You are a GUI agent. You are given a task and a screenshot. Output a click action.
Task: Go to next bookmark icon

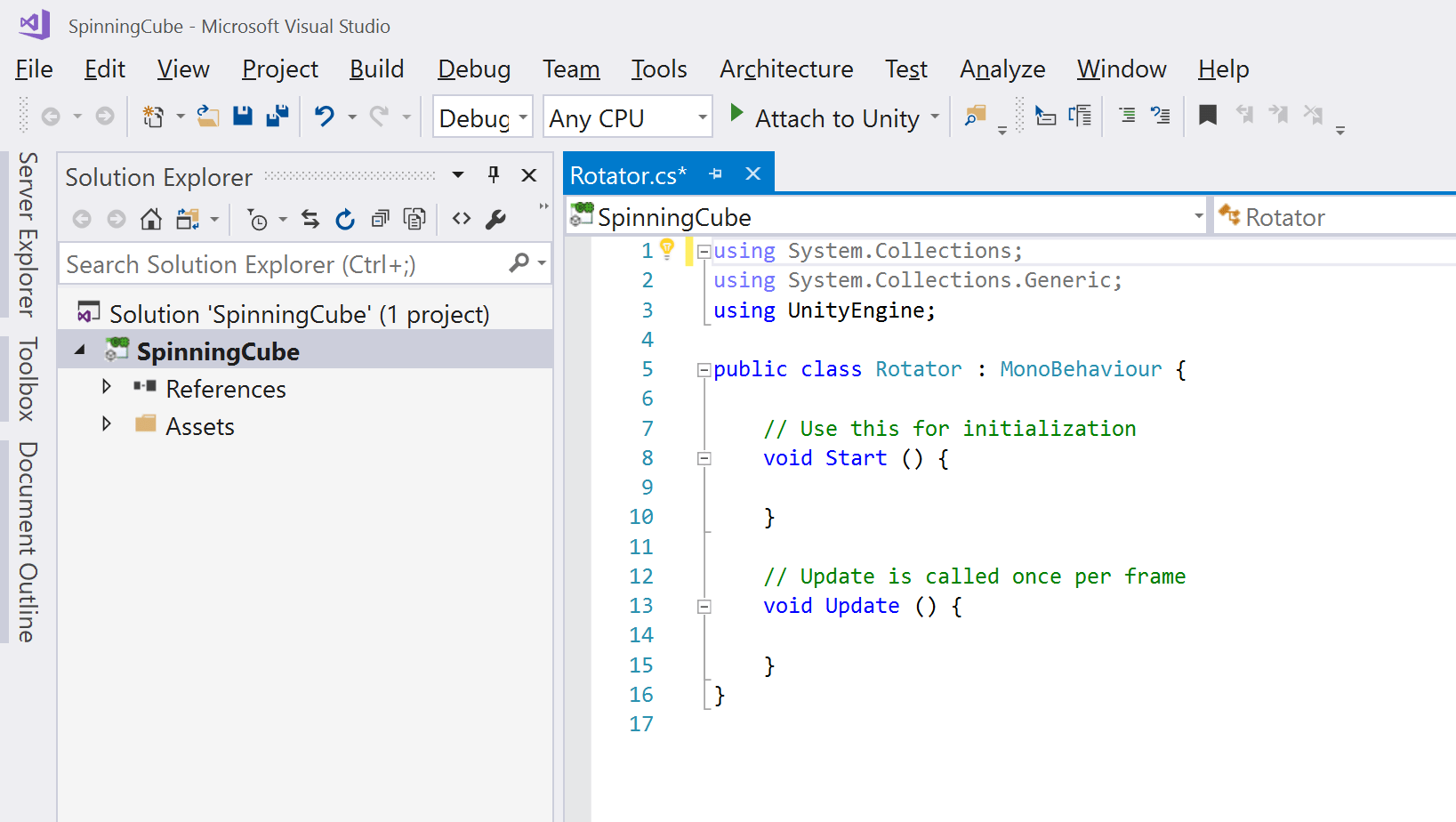coord(1279,115)
